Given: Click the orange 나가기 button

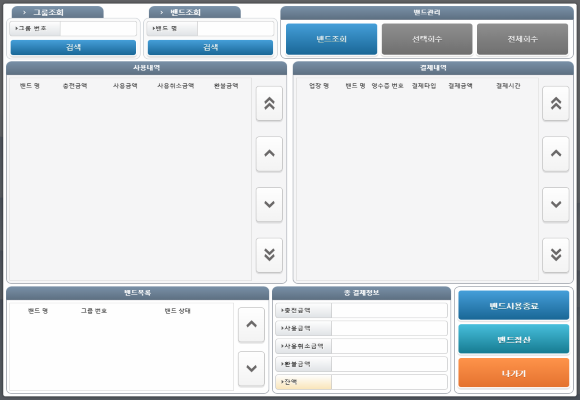Looking at the screenshot, I should [514, 373].
